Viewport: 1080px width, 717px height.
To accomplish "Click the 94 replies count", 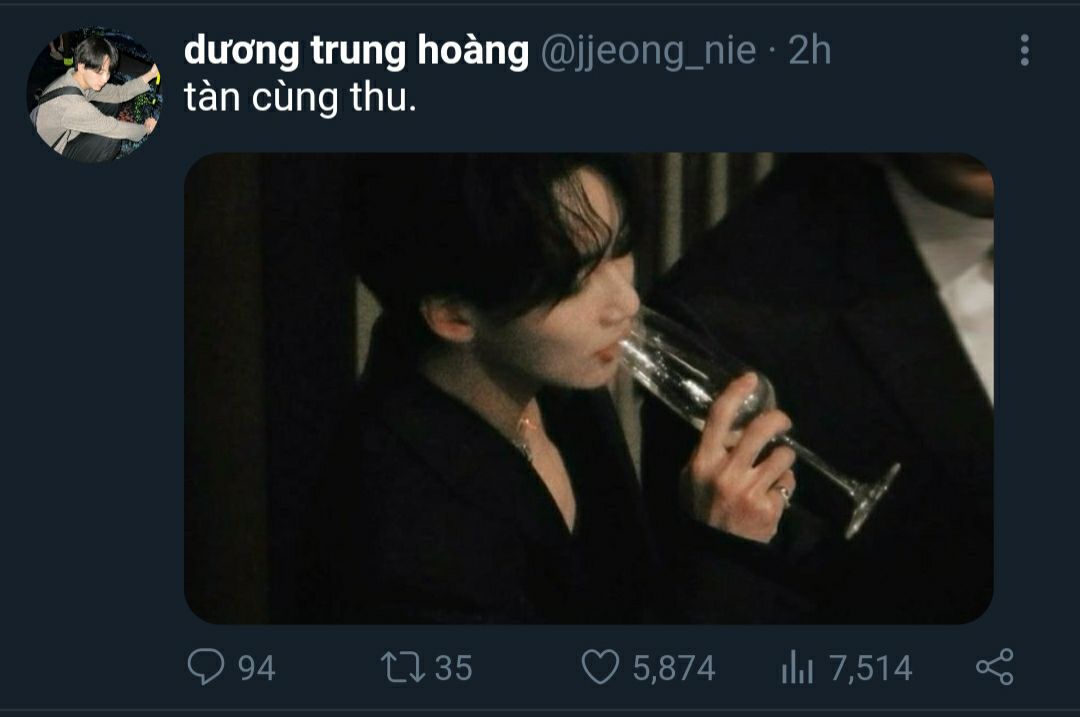I will point(256,668).
